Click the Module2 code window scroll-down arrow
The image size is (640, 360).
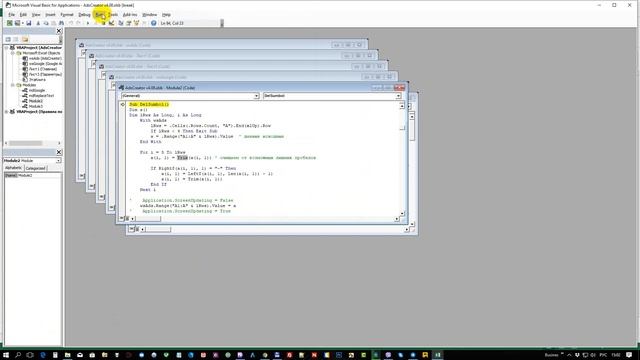(402, 213)
